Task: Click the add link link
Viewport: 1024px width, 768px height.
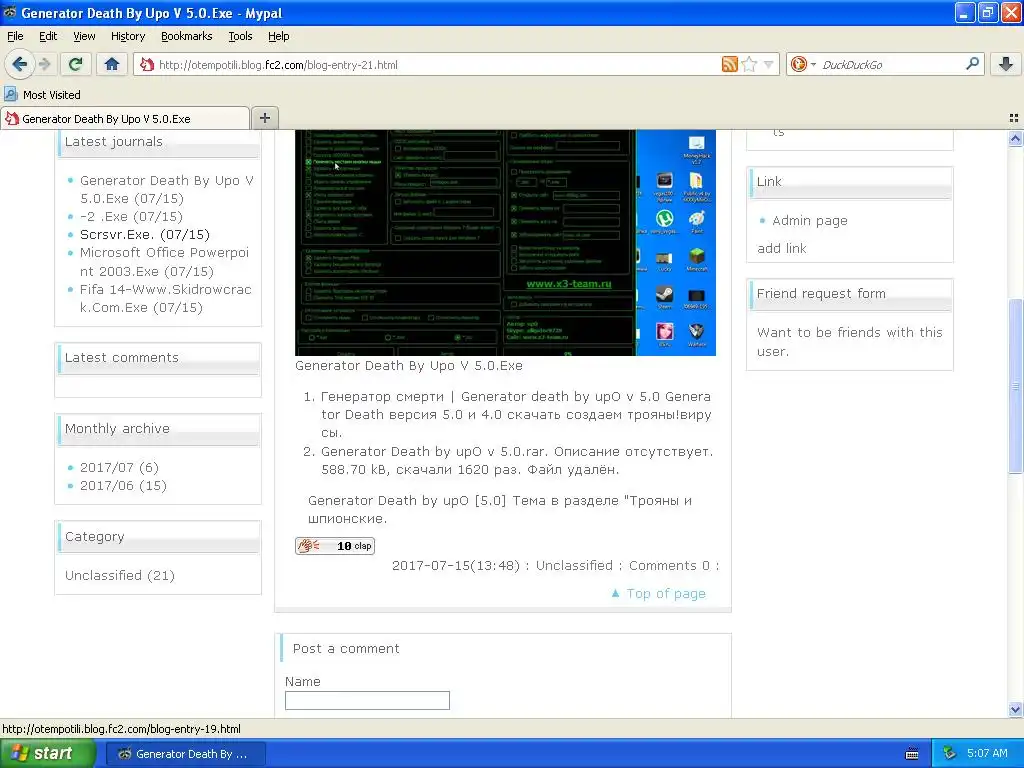Action: click(x=782, y=248)
